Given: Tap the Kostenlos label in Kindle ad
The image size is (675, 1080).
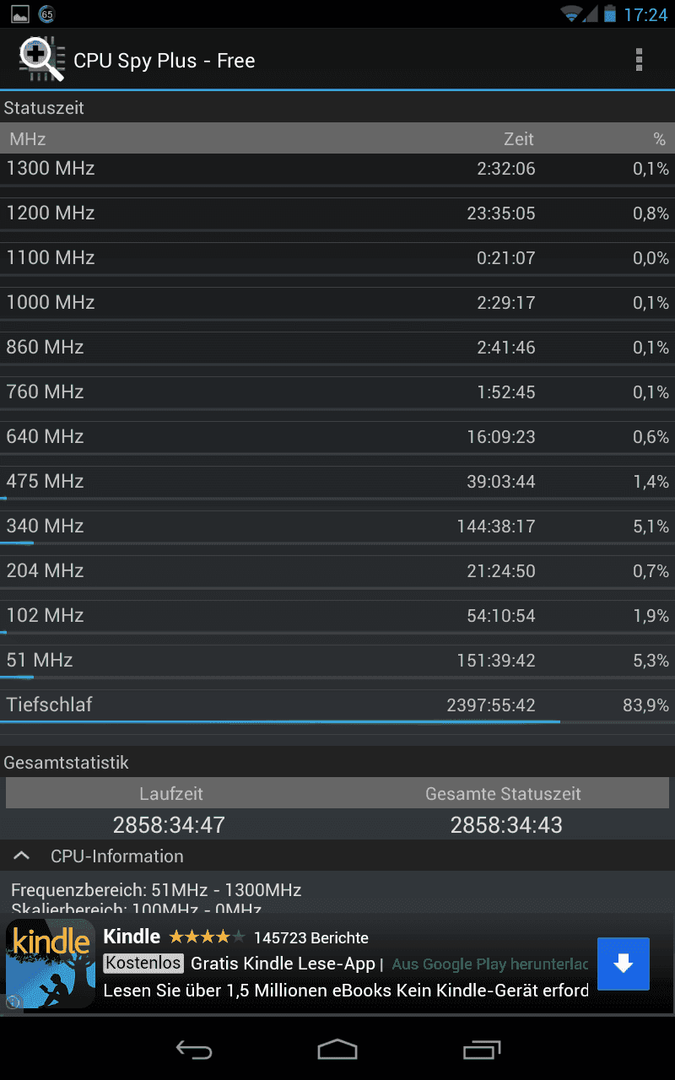Looking at the screenshot, I should (144, 963).
